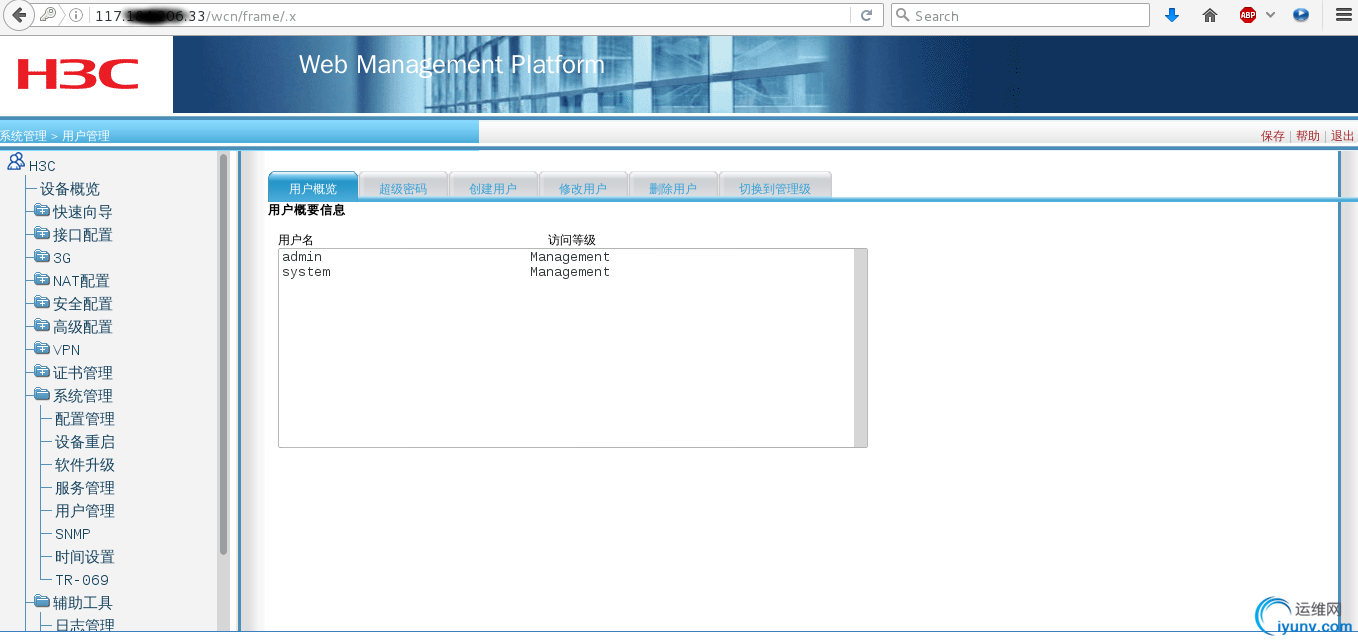Open the browser hamburger menu
1358x643 pixels.
tap(1343, 15)
